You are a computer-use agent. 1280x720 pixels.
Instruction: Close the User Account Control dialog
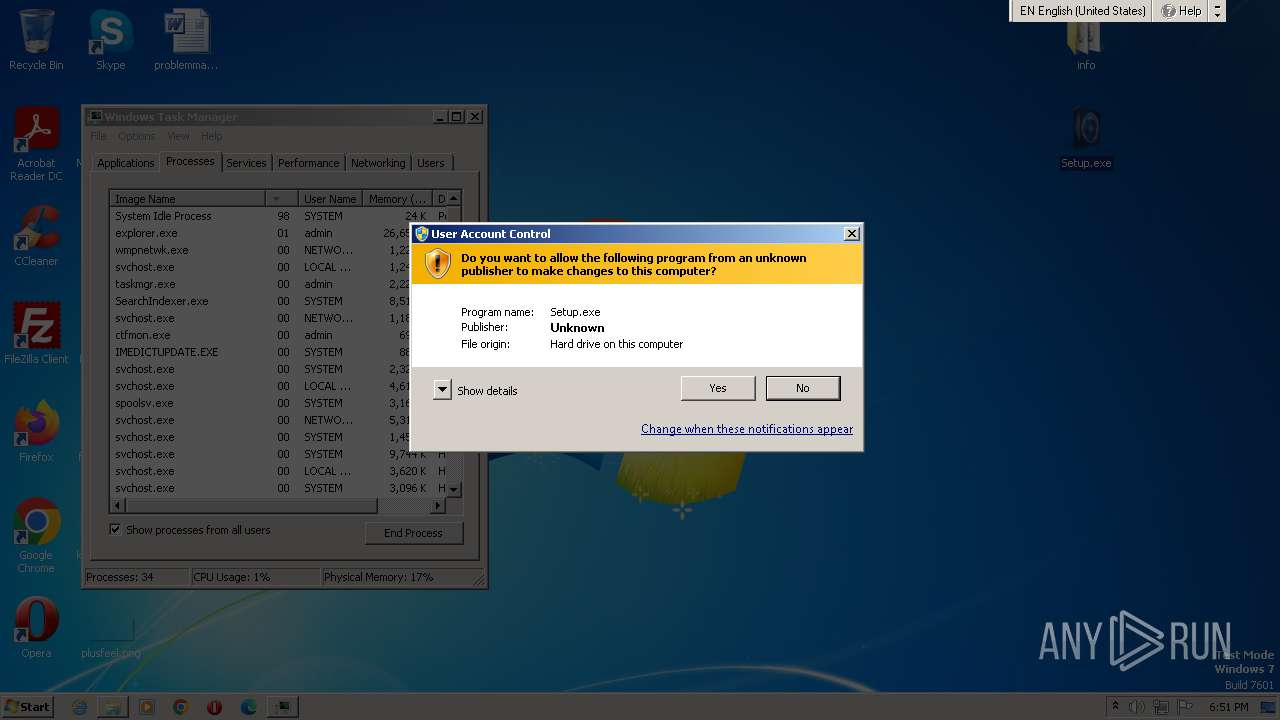(851, 233)
